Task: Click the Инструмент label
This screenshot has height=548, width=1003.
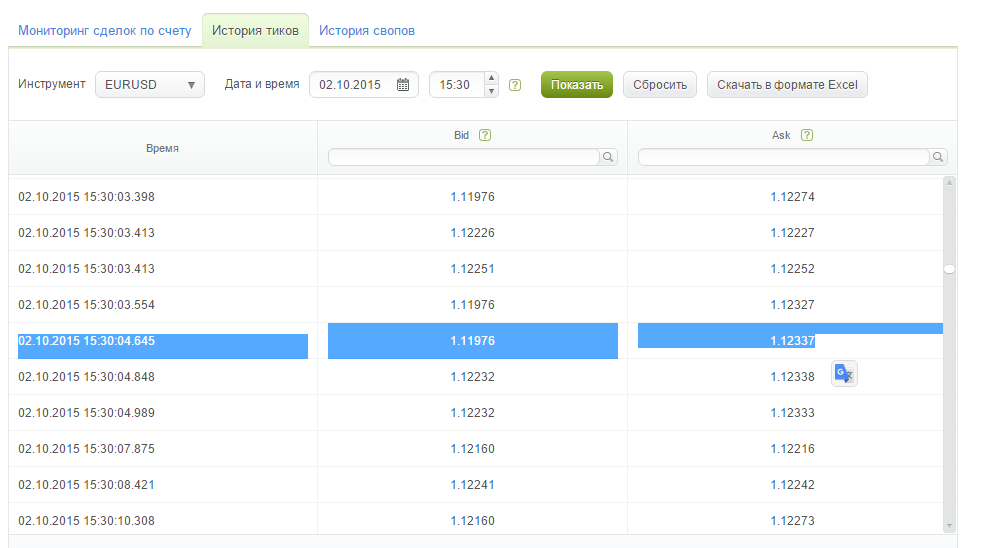Action: point(51,84)
